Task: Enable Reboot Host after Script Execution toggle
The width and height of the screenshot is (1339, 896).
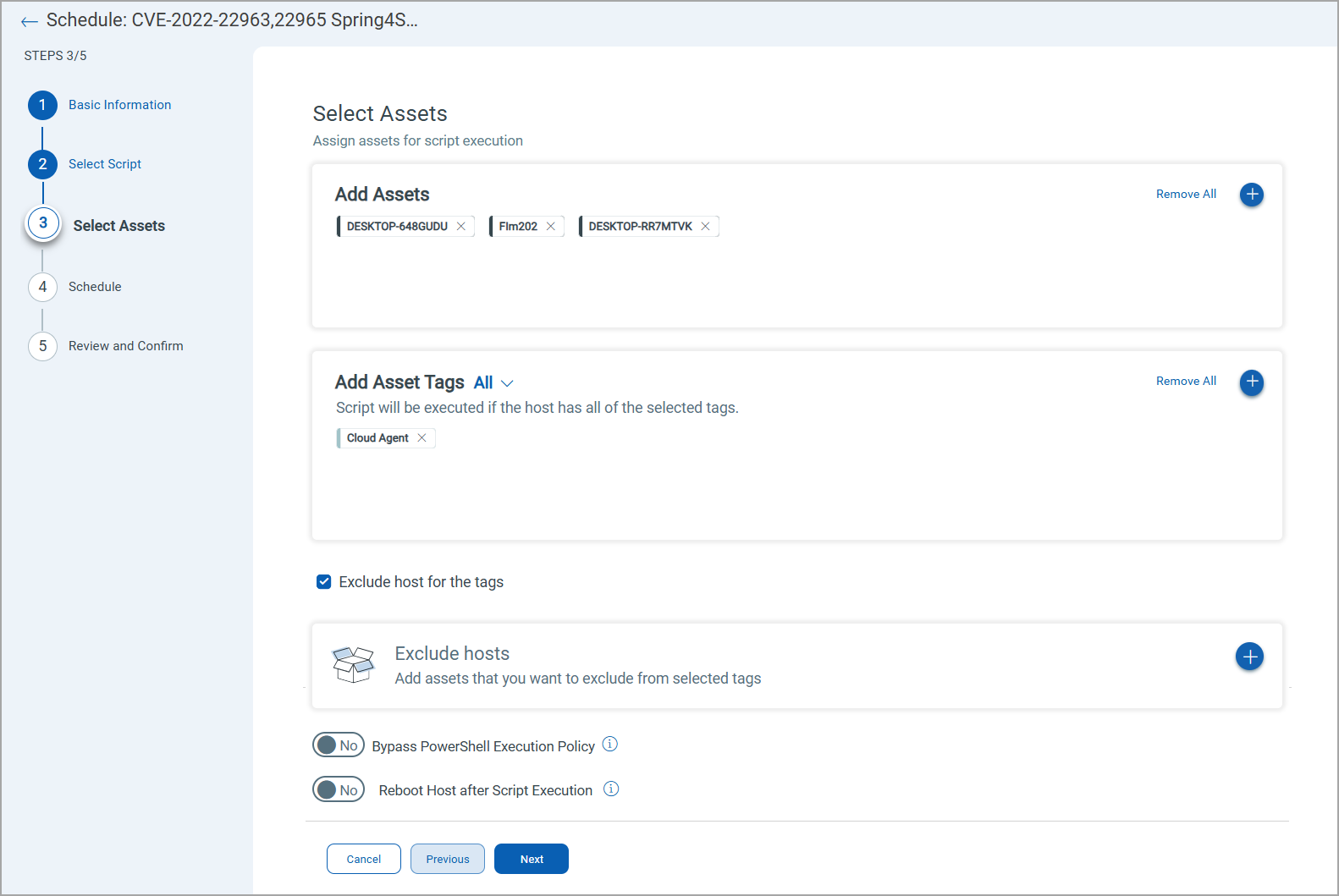Action: (x=339, y=789)
